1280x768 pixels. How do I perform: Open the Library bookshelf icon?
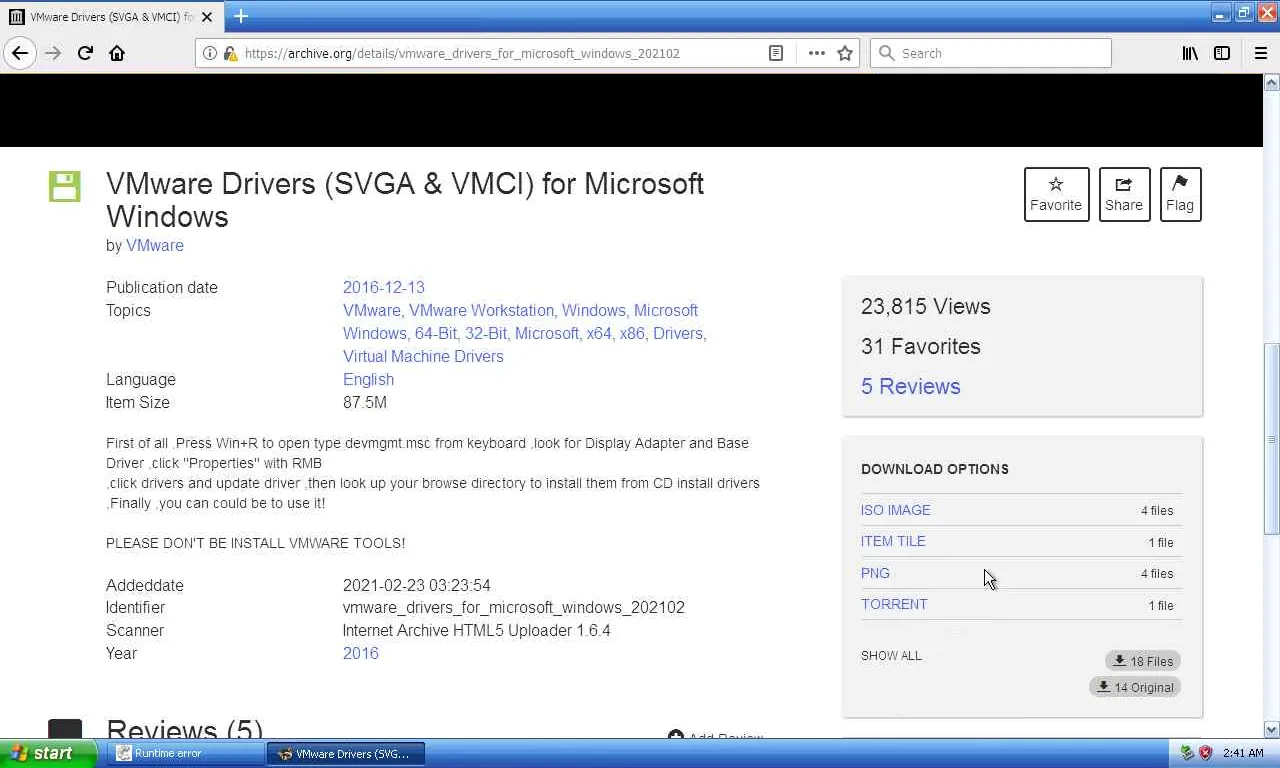coord(1190,53)
